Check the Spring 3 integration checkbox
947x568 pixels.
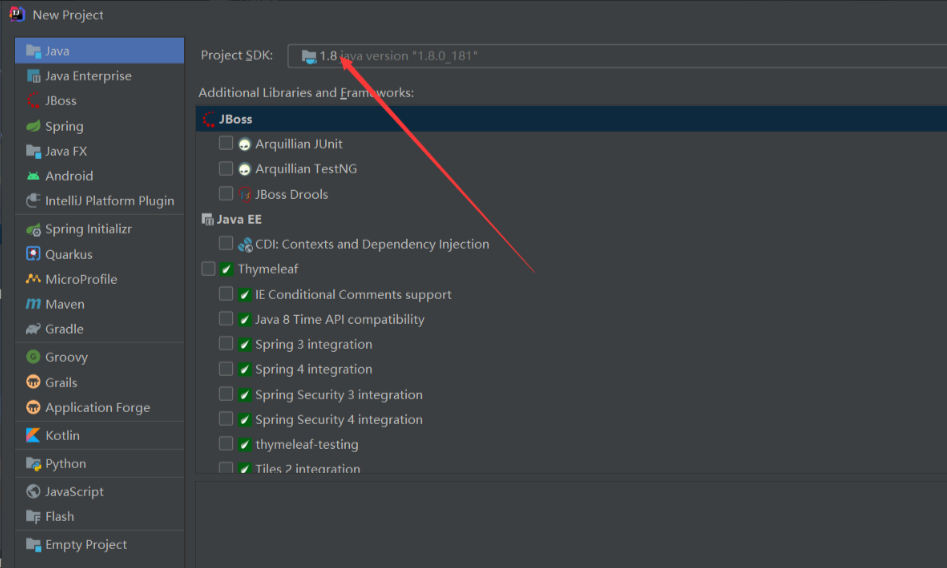tap(226, 343)
